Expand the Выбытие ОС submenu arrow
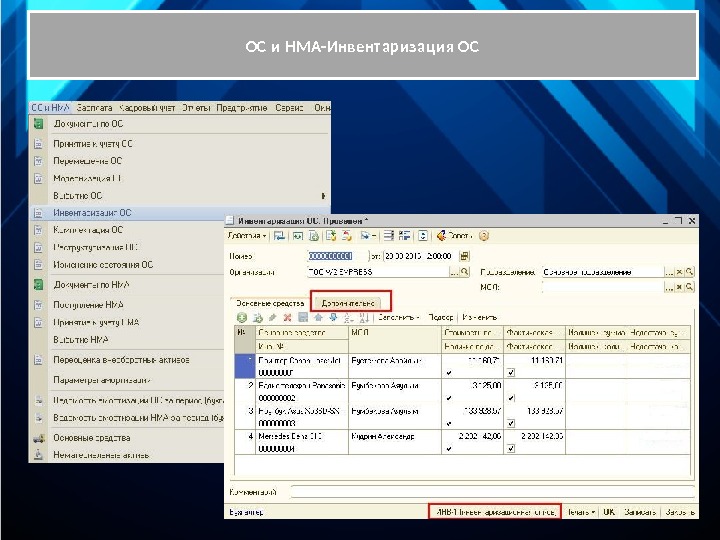 click(x=323, y=195)
